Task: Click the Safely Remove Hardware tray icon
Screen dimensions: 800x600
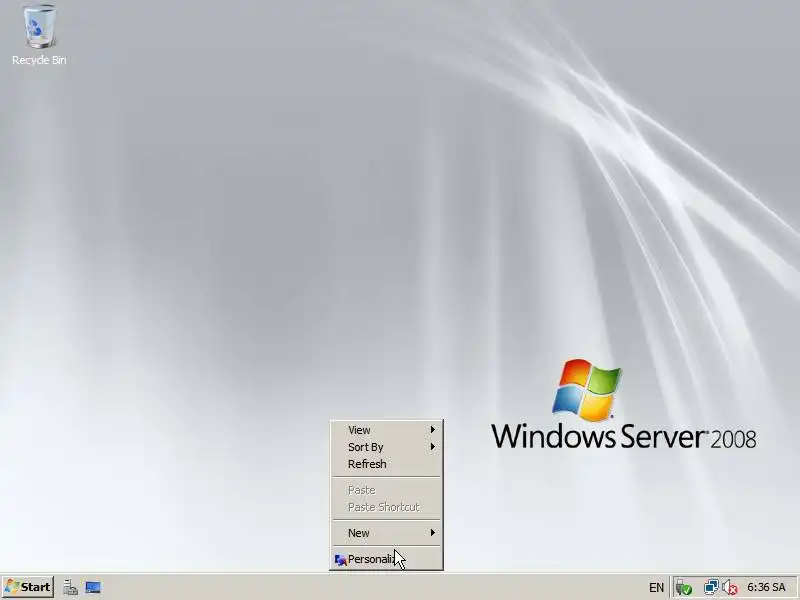Action: [683, 588]
